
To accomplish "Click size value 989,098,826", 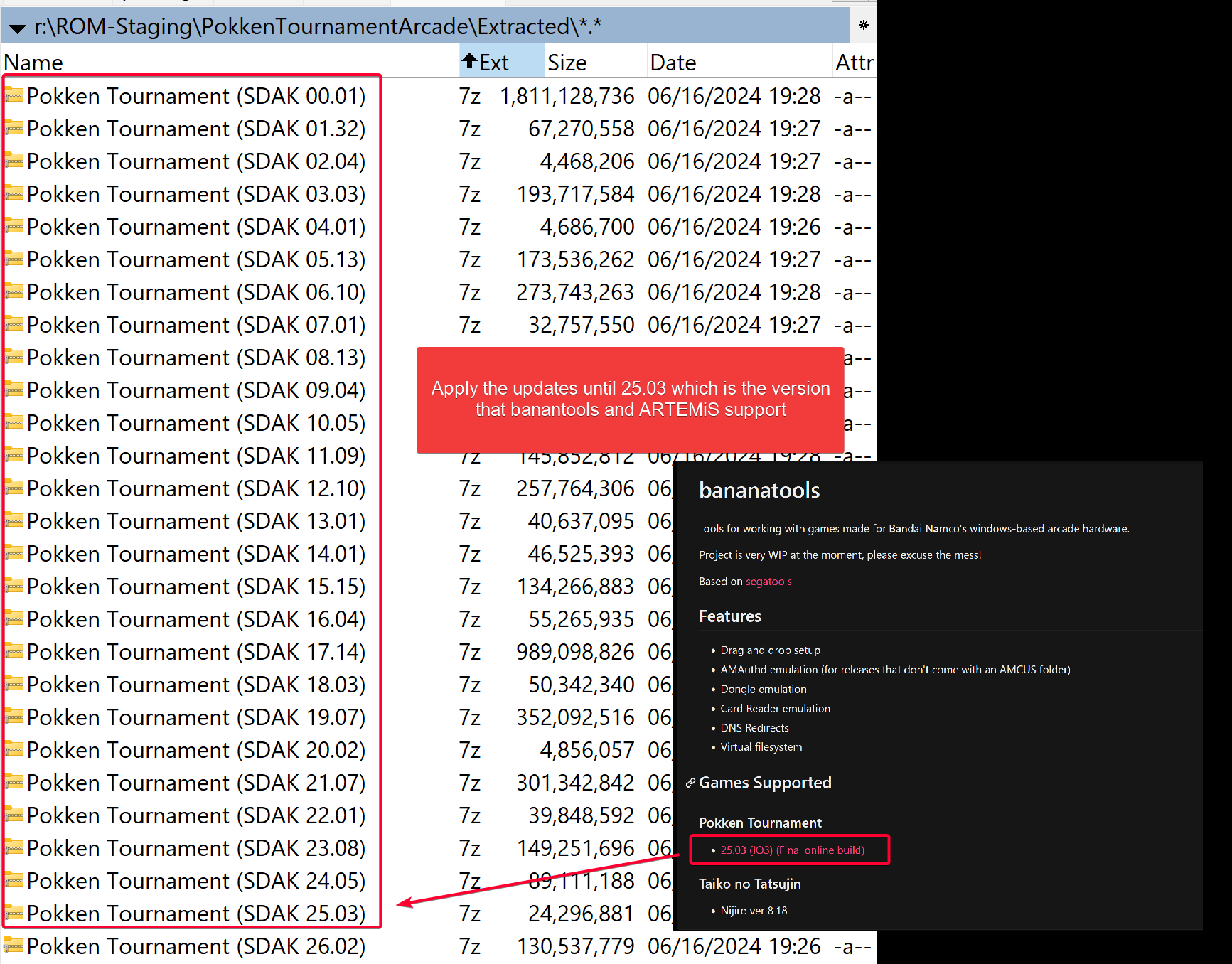I will coord(575,652).
